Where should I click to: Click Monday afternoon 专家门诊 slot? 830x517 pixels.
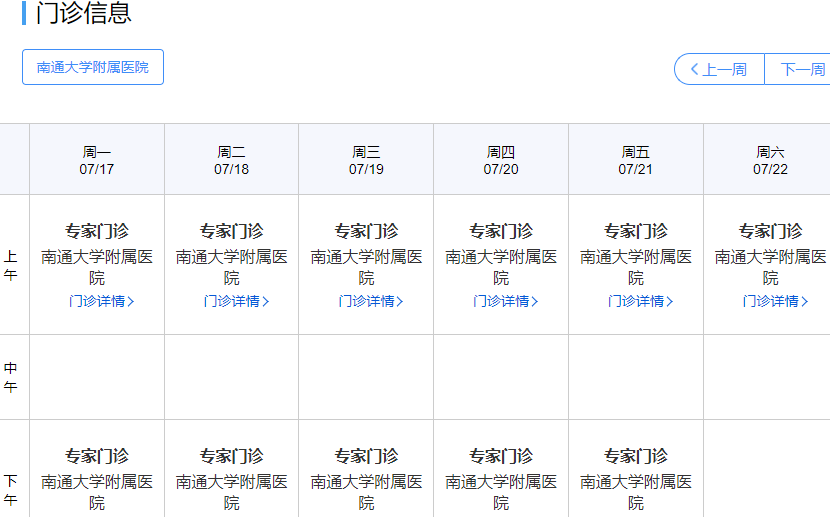coord(97,457)
